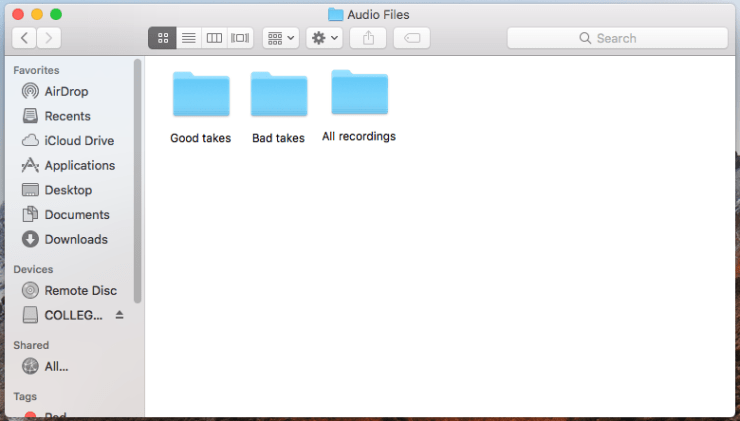The height and width of the screenshot is (421, 740).
Task: Open Downloads in the sidebar
Action: tap(76, 239)
